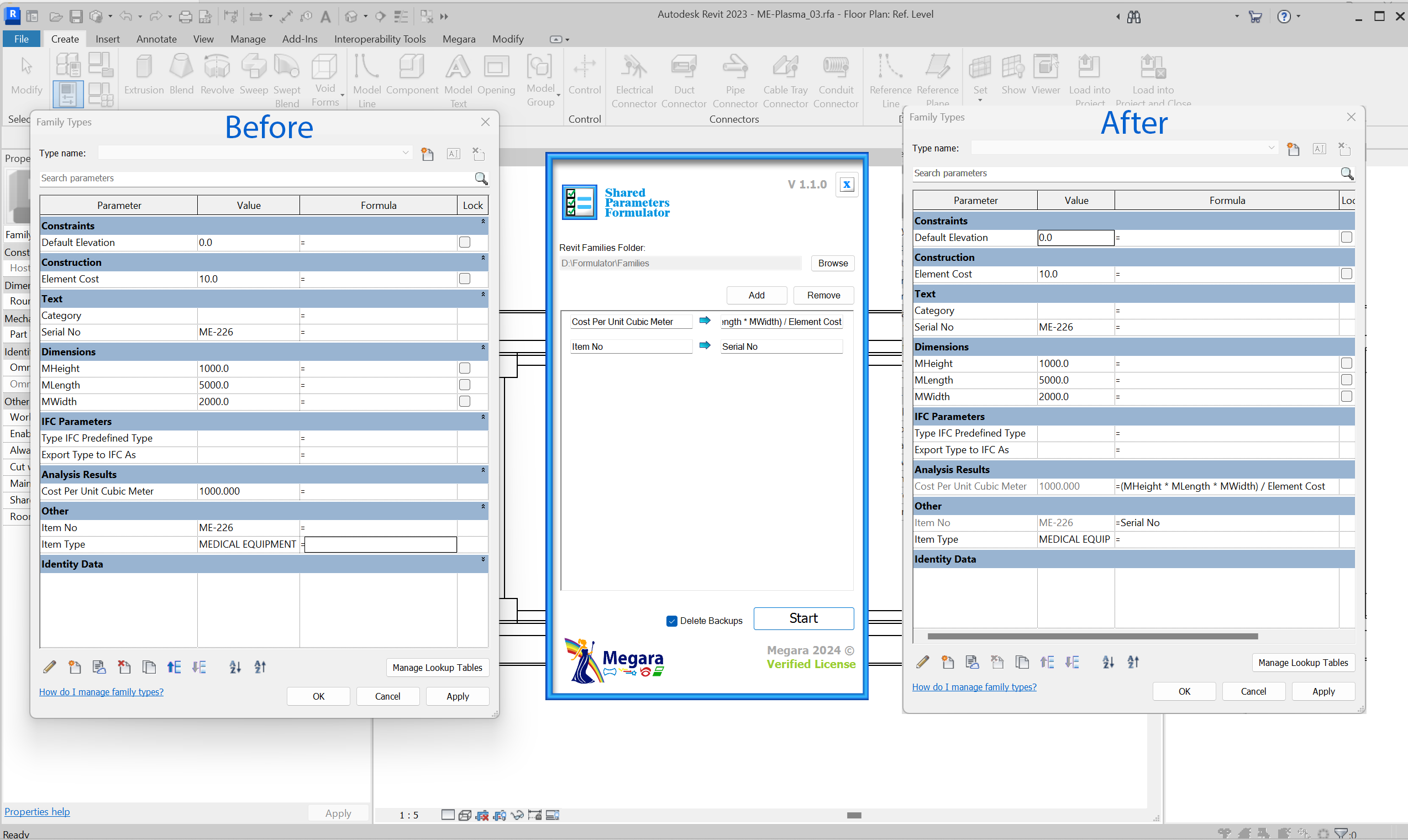Open the Annotate ribbon tab
The height and width of the screenshot is (840, 1408).
[156, 39]
